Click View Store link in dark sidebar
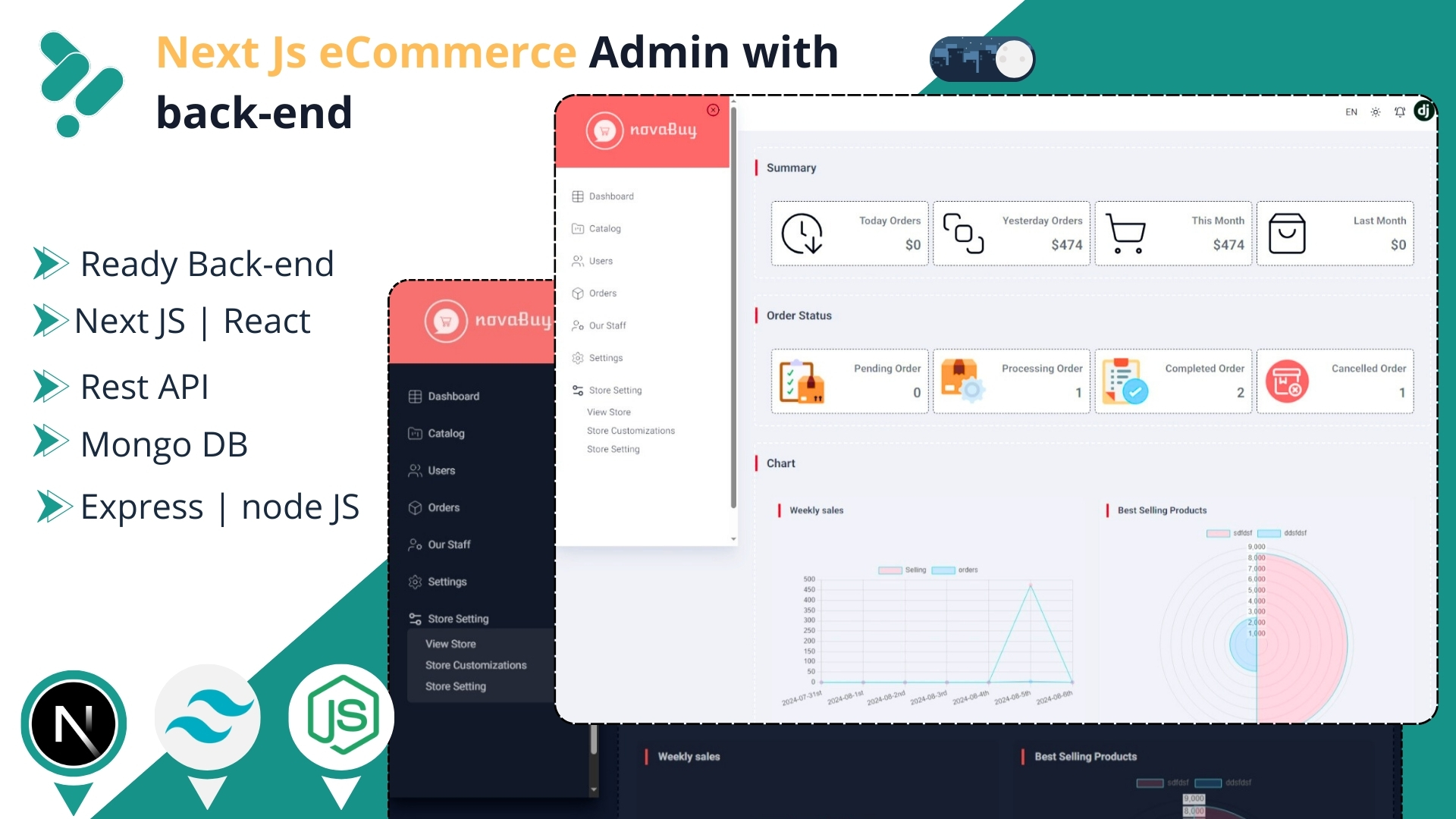This screenshot has width=1456, height=819. click(x=450, y=644)
